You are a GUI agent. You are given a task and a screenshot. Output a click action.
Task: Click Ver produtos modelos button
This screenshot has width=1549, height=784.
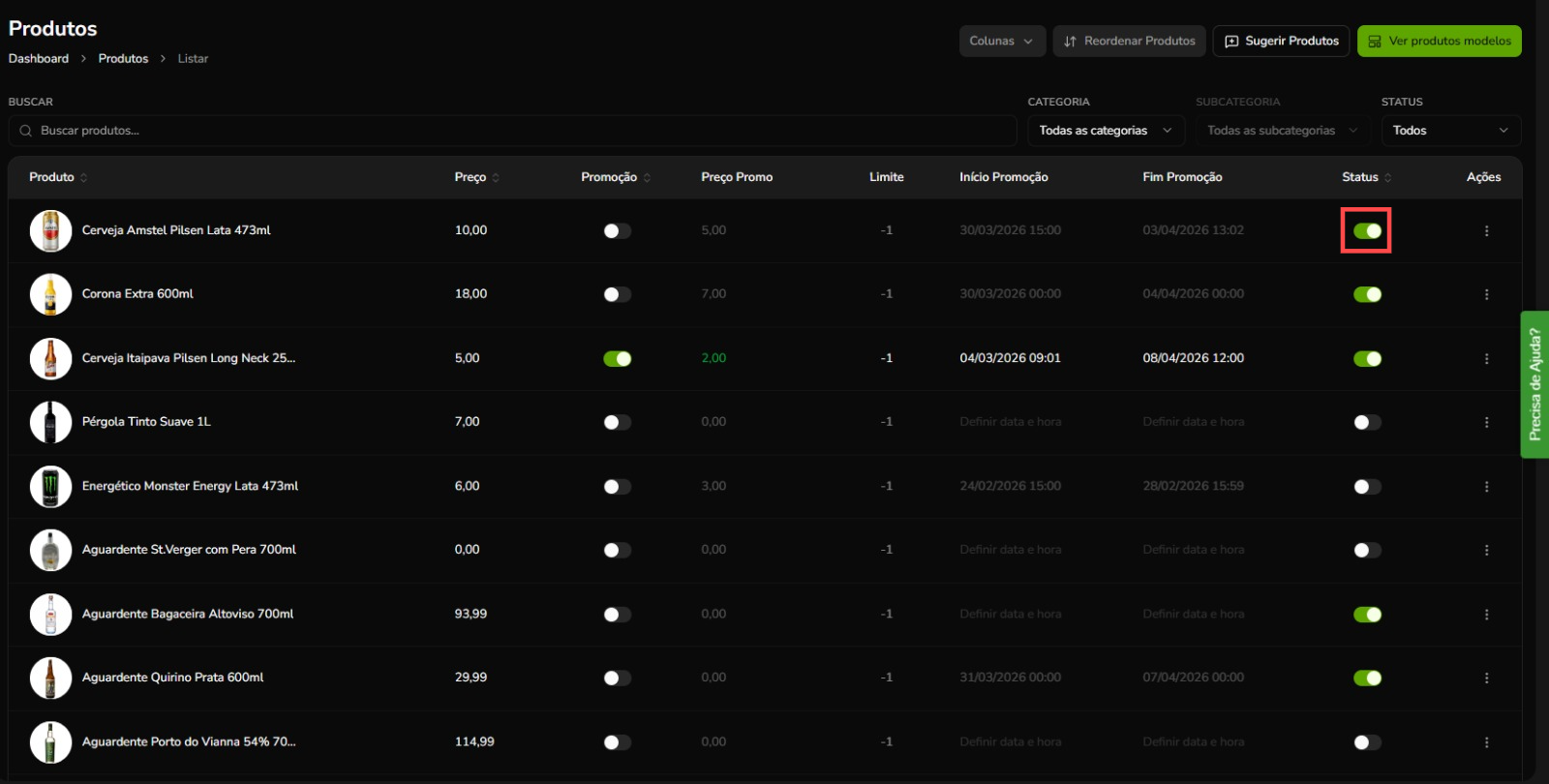(x=1439, y=42)
